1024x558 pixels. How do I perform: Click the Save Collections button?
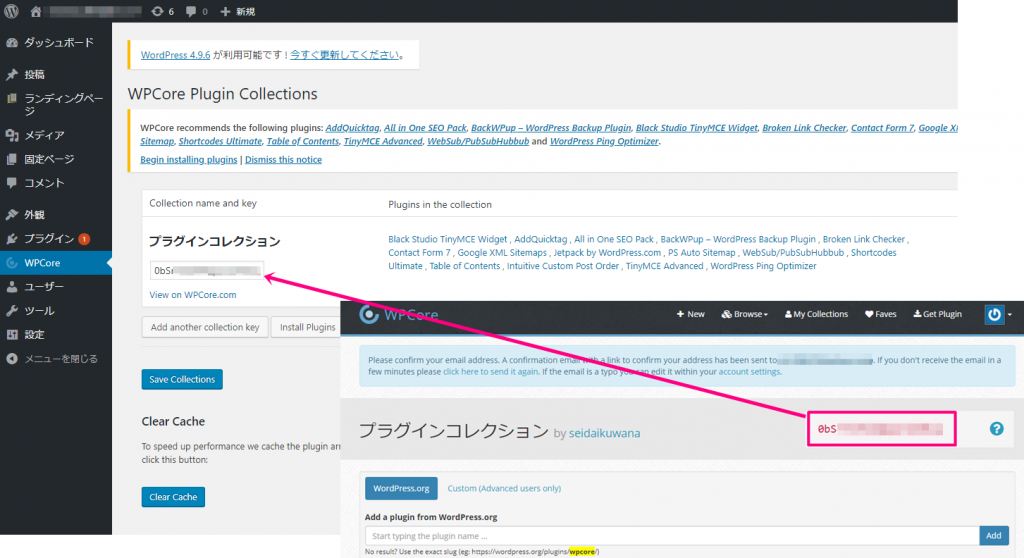pos(182,380)
